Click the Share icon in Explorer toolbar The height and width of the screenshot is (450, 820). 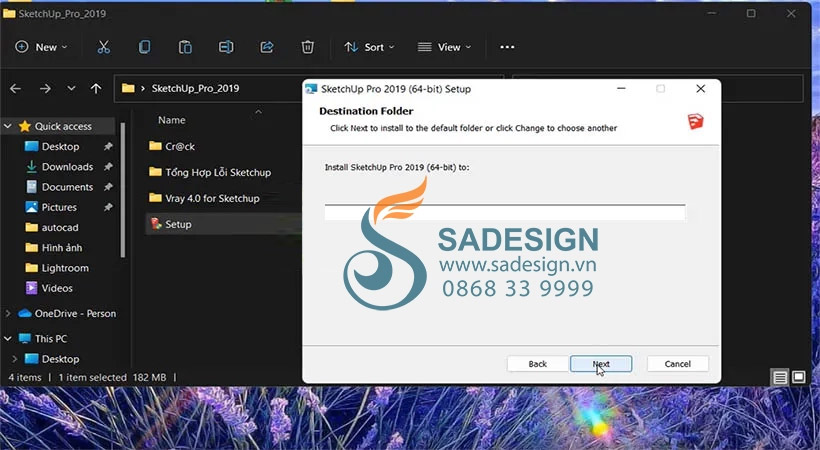(267, 47)
